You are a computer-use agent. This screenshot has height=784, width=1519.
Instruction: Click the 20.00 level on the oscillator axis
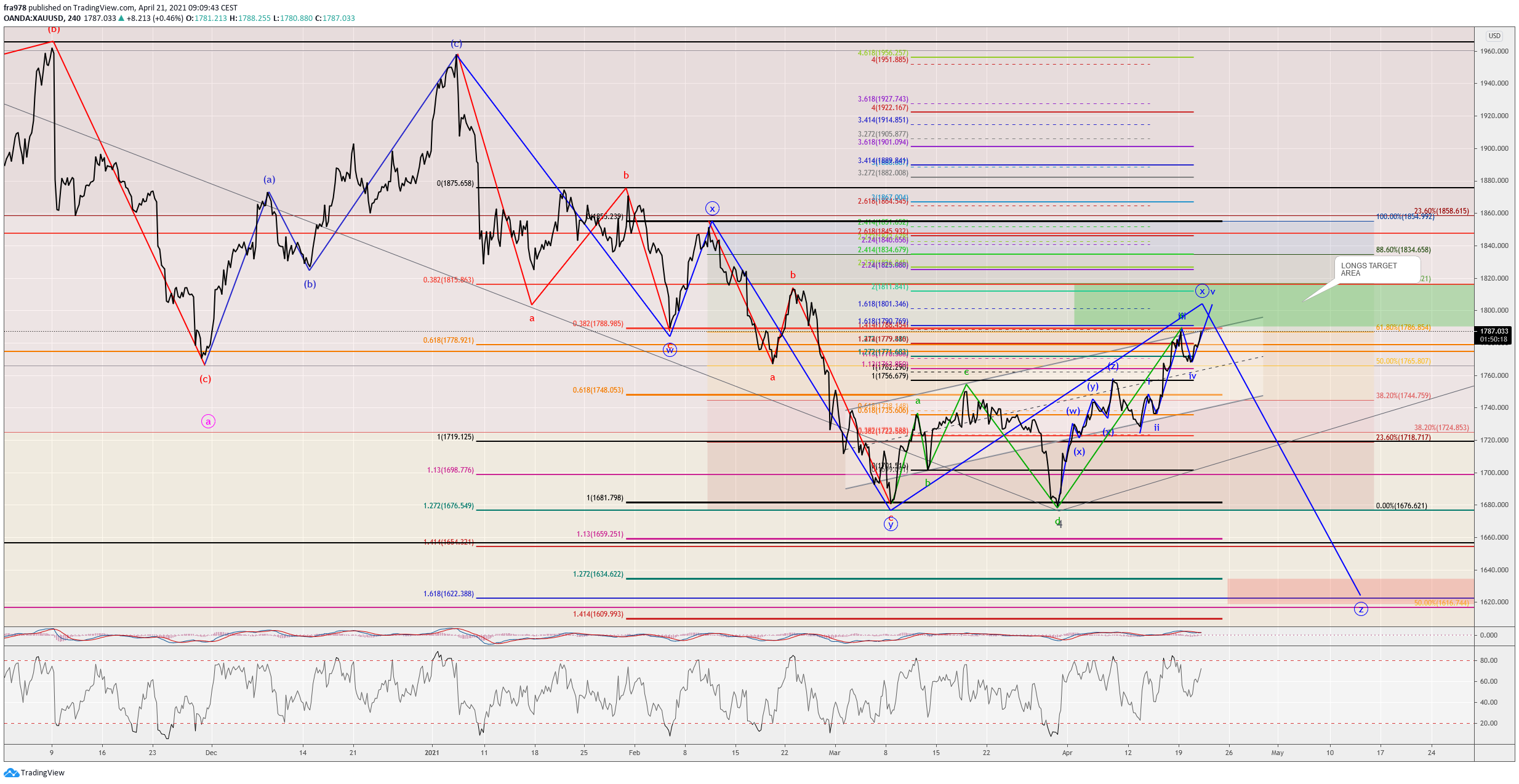(1489, 723)
